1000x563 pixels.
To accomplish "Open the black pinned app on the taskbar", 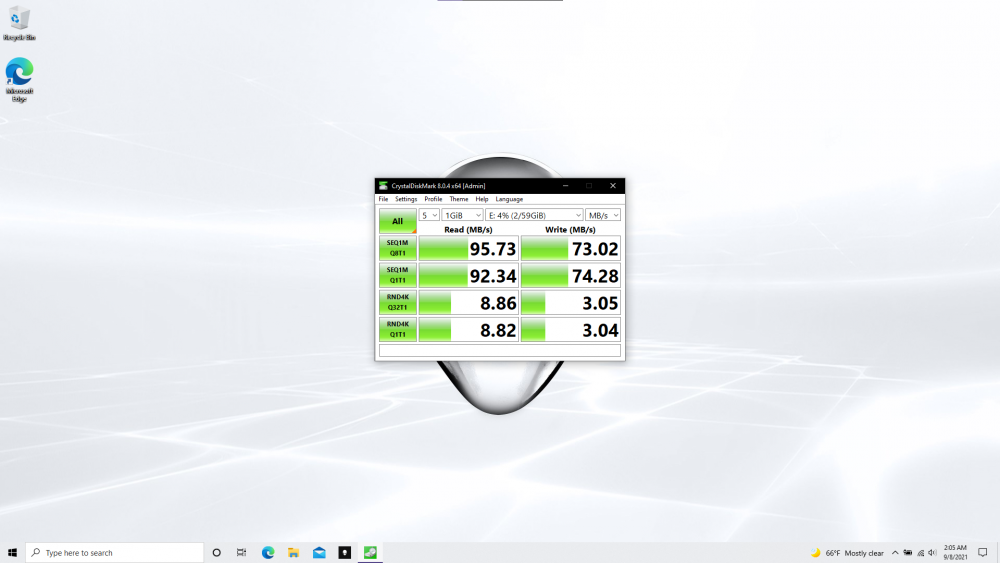I will (344, 553).
